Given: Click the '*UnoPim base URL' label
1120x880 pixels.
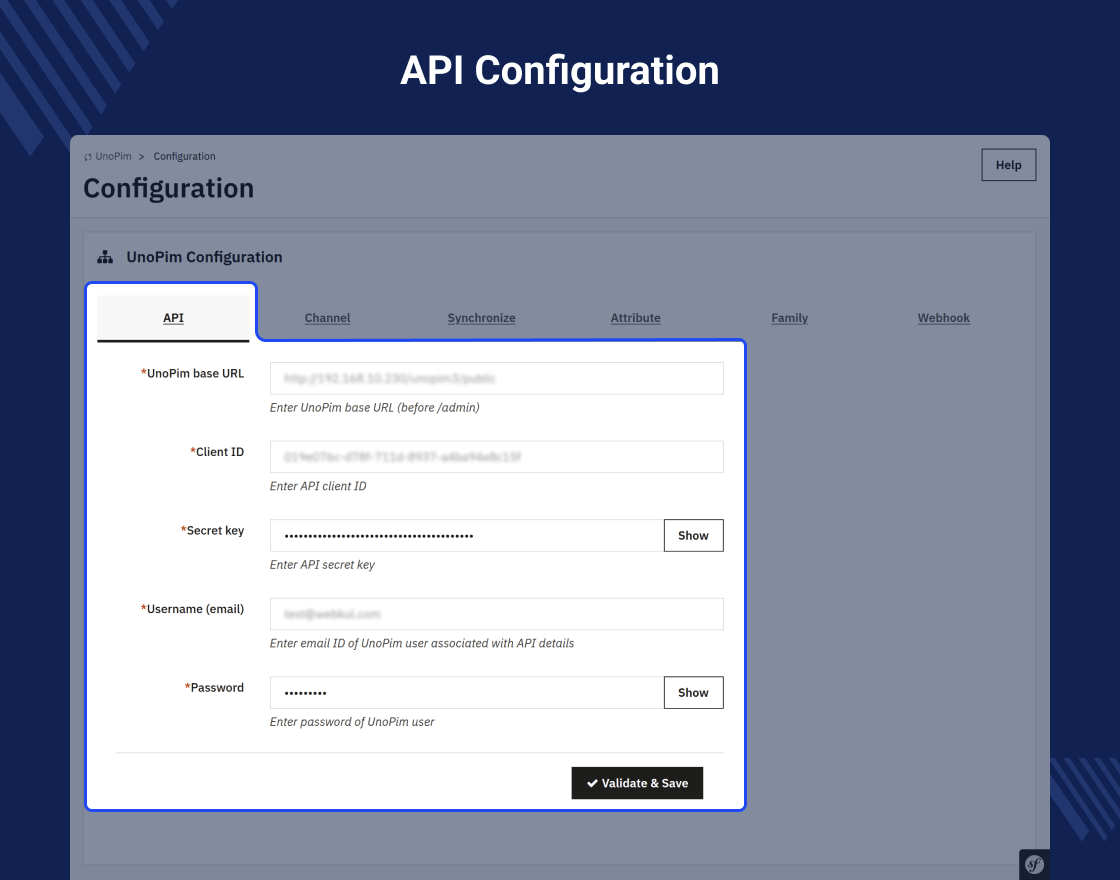Looking at the screenshot, I should pos(192,374).
